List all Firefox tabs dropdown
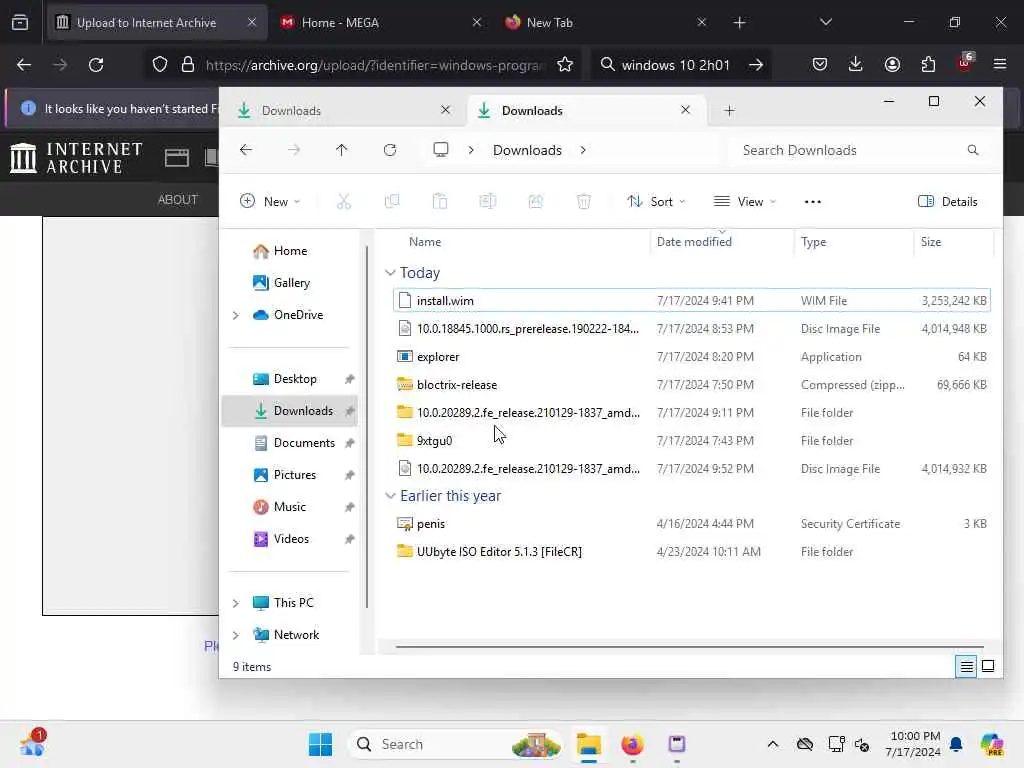1024x768 pixels. (x=825, y=22)
